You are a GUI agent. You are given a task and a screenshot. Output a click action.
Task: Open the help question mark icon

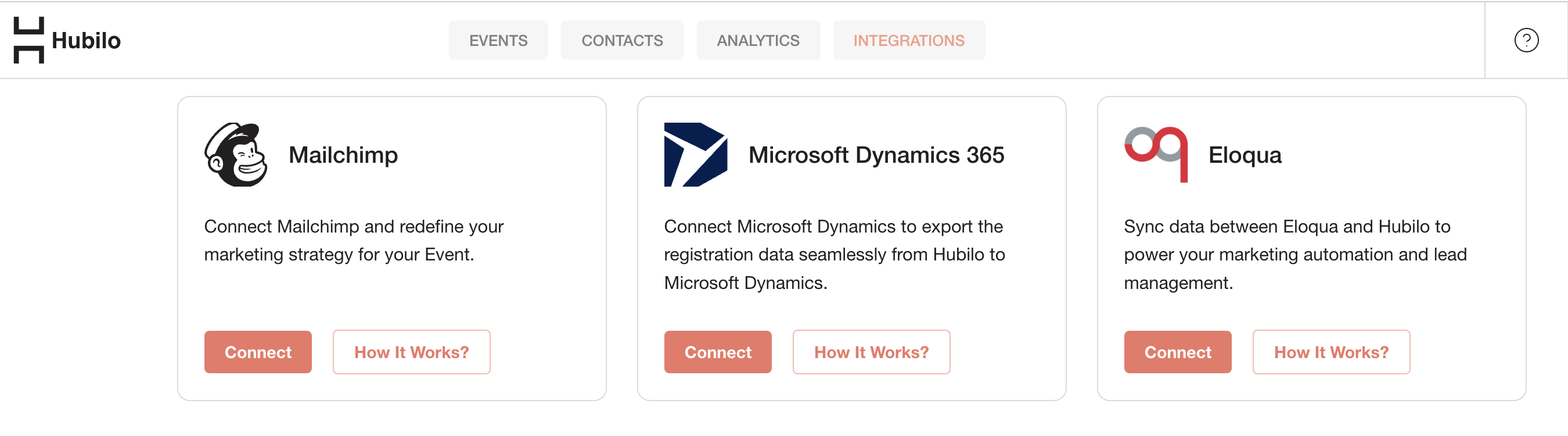[1526, 40]
